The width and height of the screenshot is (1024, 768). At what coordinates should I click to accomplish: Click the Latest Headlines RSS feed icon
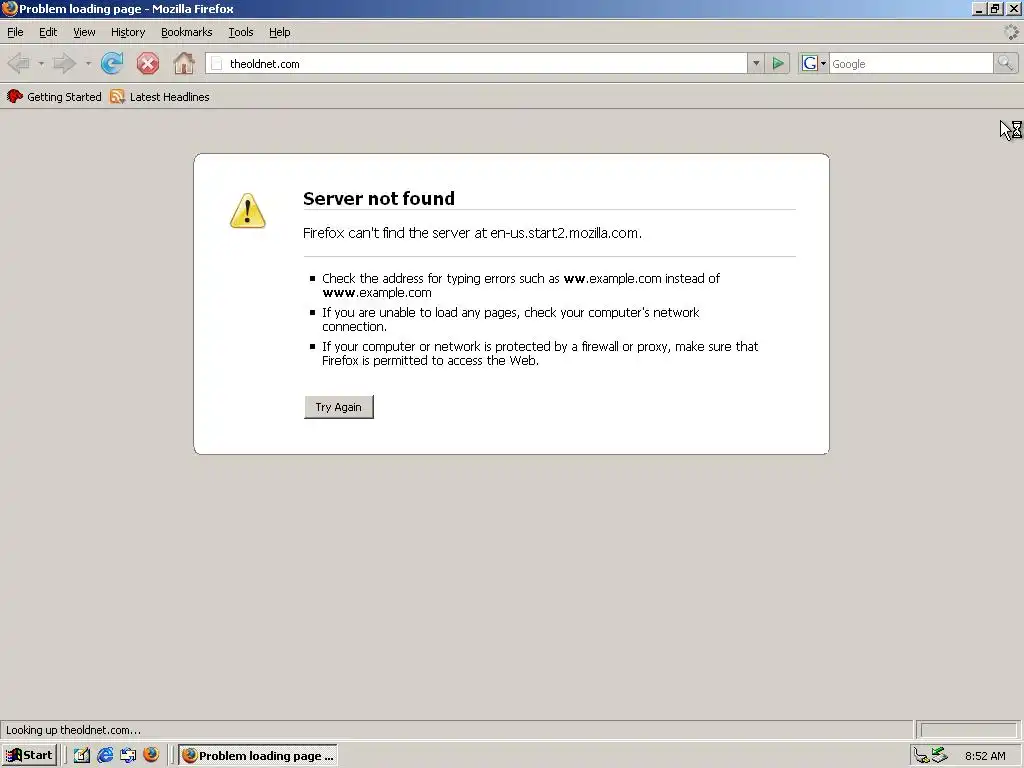pos(118,97)
